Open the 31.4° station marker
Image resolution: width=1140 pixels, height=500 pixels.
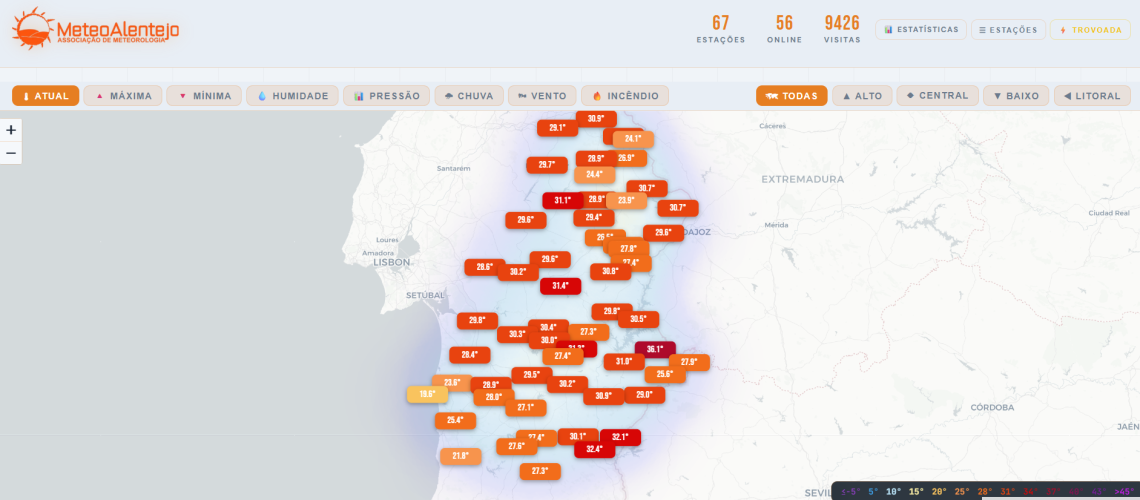(561, 286)
